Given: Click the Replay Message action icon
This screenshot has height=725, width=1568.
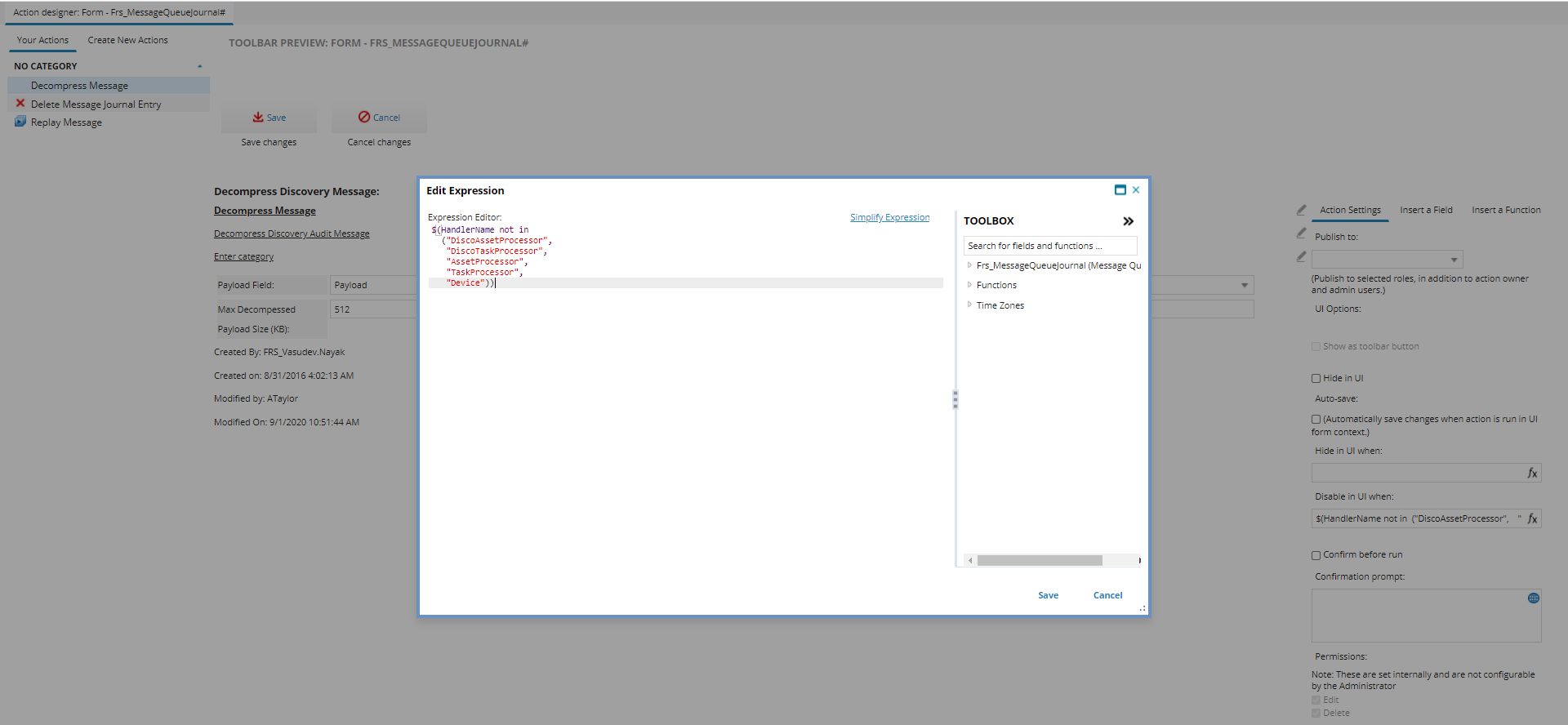Looking at the screenshot, I should click(x=20, y=122).
